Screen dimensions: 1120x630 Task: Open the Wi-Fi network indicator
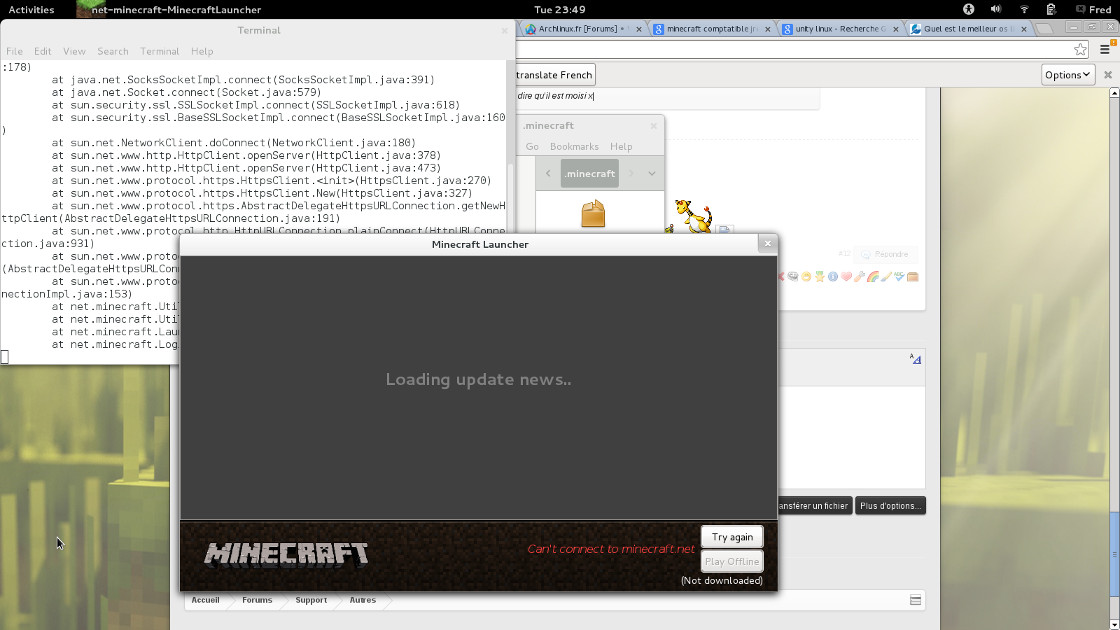tap(1024, 9)
